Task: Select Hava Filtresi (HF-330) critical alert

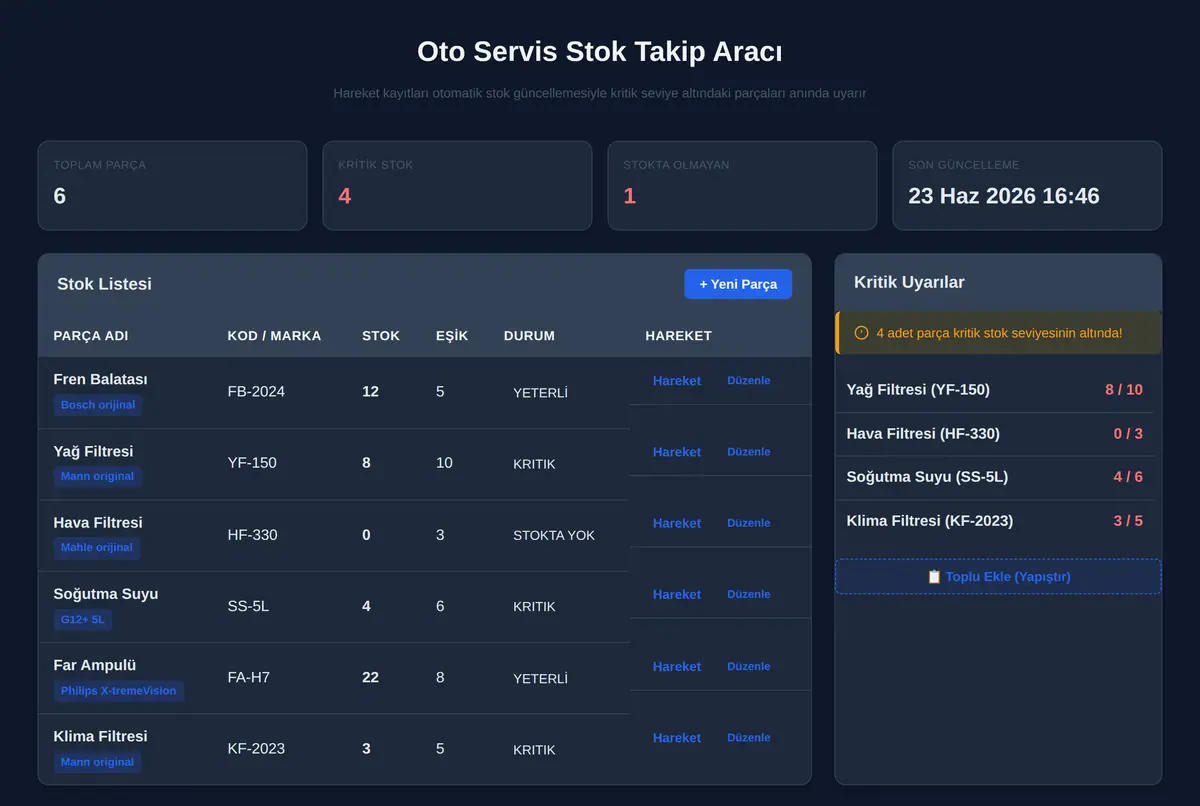Action: (995, 434)
